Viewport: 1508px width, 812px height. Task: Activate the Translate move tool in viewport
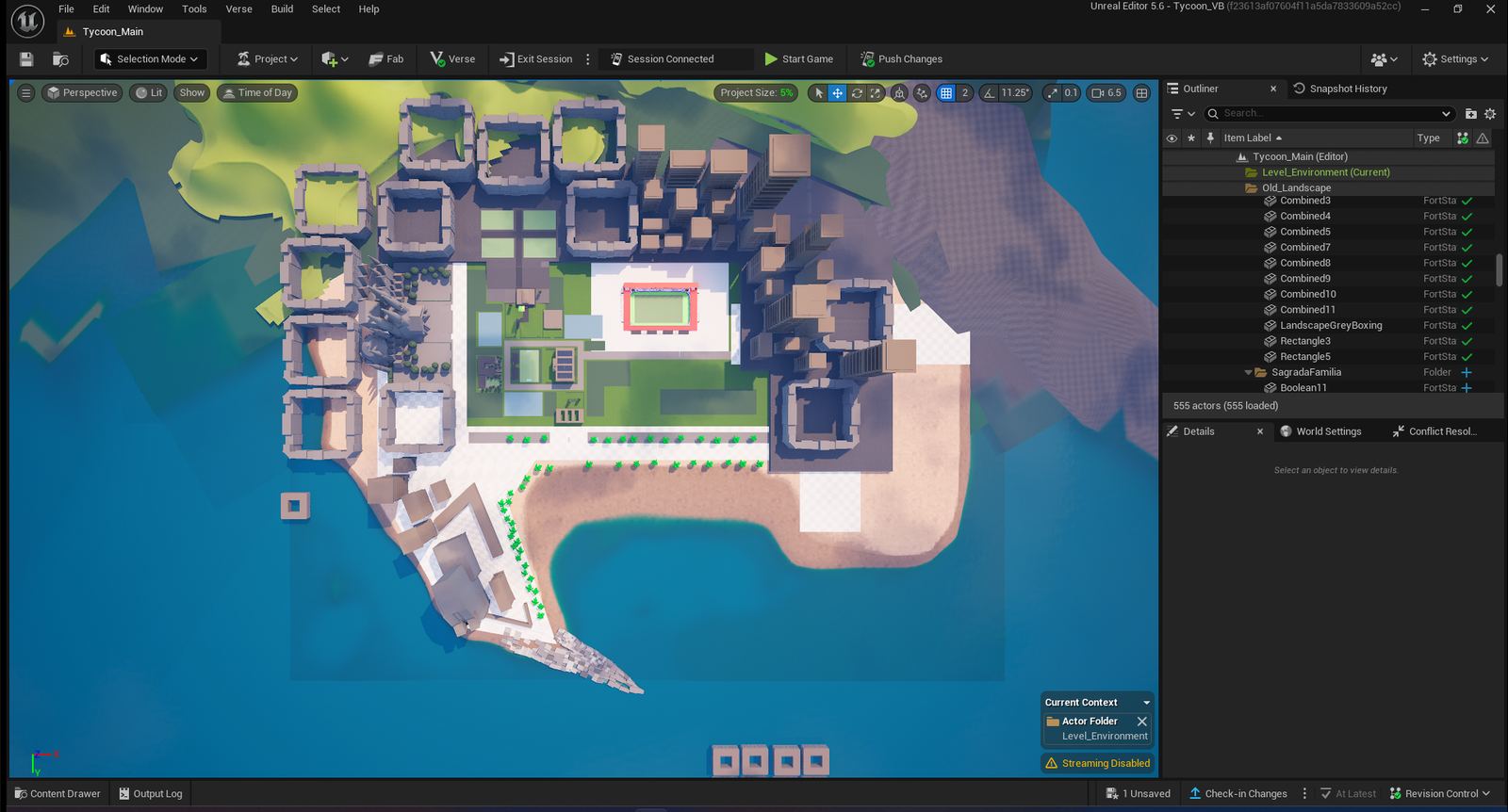coord(837,93)
